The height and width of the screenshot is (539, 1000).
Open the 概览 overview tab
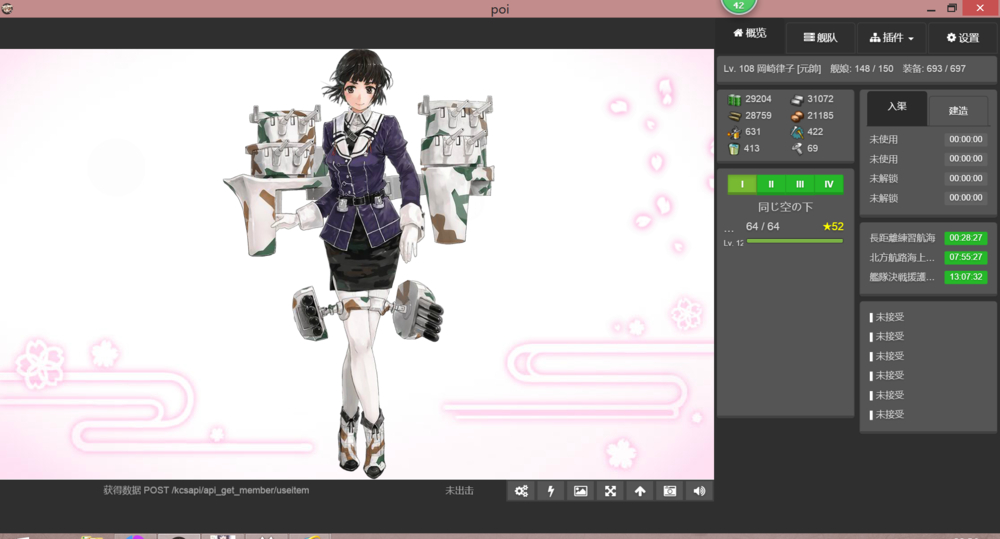click(x=749, y=33)
